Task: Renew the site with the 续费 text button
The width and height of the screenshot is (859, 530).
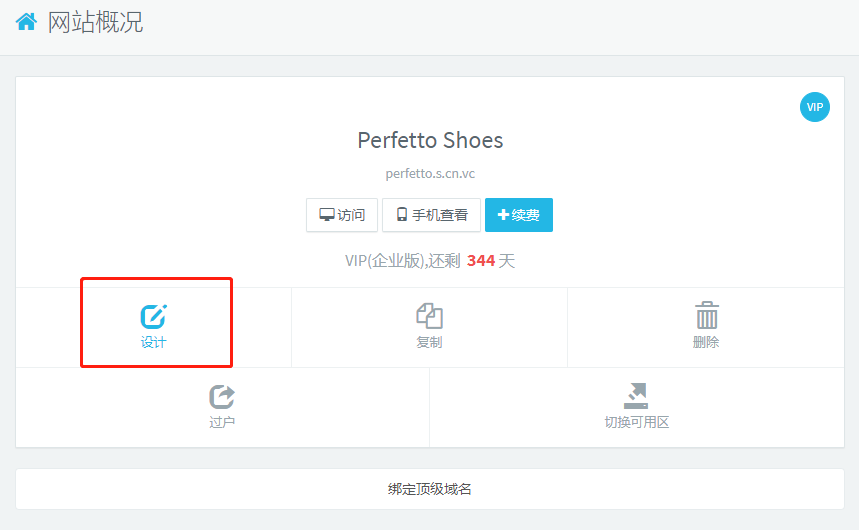Action: [x=526, y=215]
